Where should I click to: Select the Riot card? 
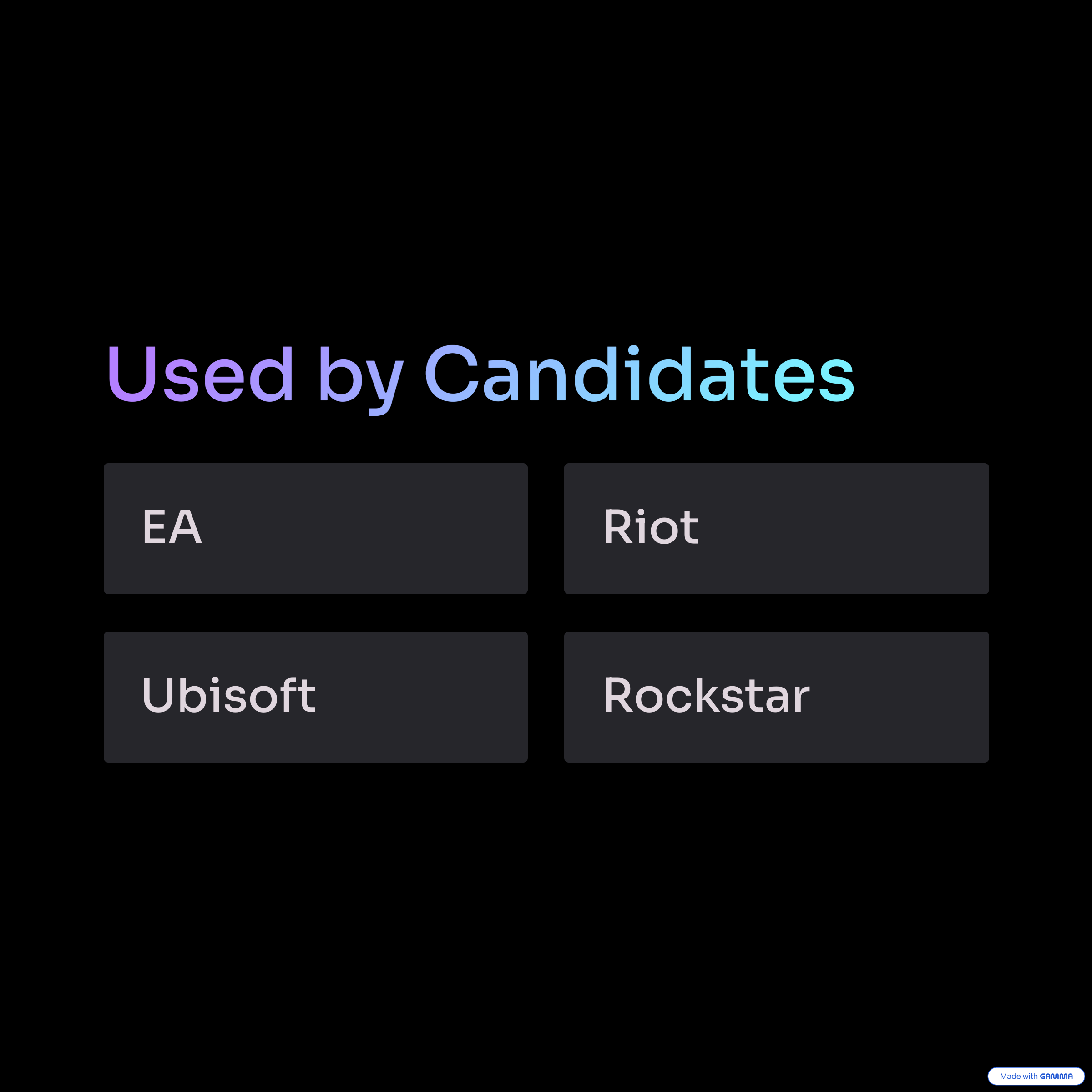pyautogui.click(x=776, y=528)
